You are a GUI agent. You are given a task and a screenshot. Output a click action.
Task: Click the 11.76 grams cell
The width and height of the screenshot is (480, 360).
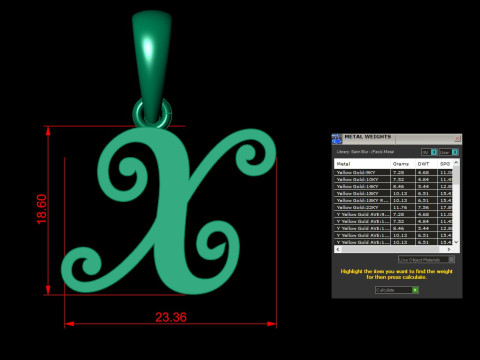(403, 207)
